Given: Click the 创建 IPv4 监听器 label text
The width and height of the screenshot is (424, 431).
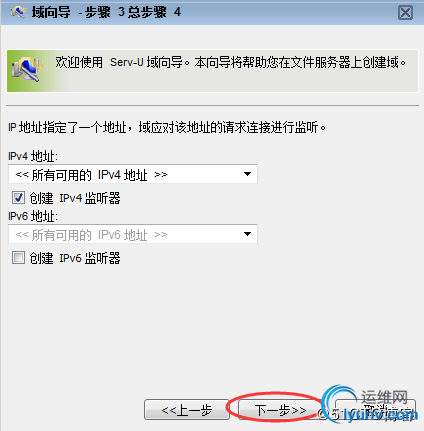Looking at the screenshot, I should coord(75,198).
